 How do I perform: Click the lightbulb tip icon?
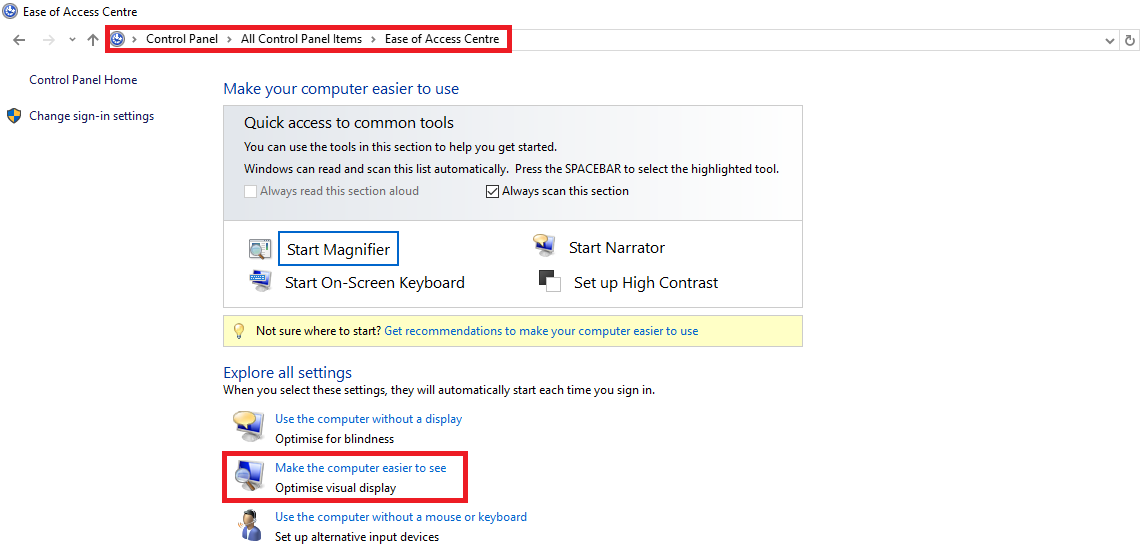click(x=238, y=331)
